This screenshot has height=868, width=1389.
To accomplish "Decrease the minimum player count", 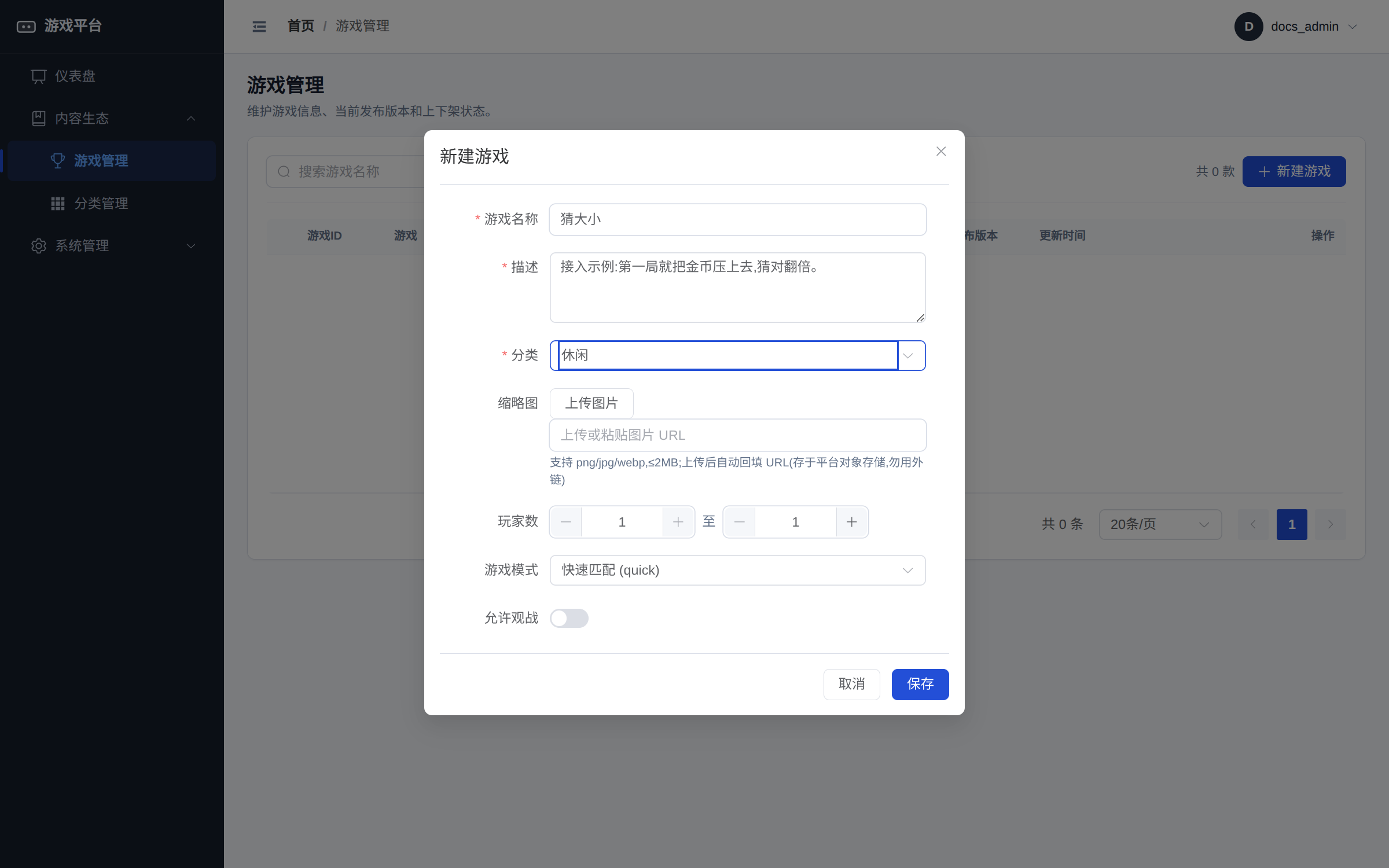I will click(566, 522).
